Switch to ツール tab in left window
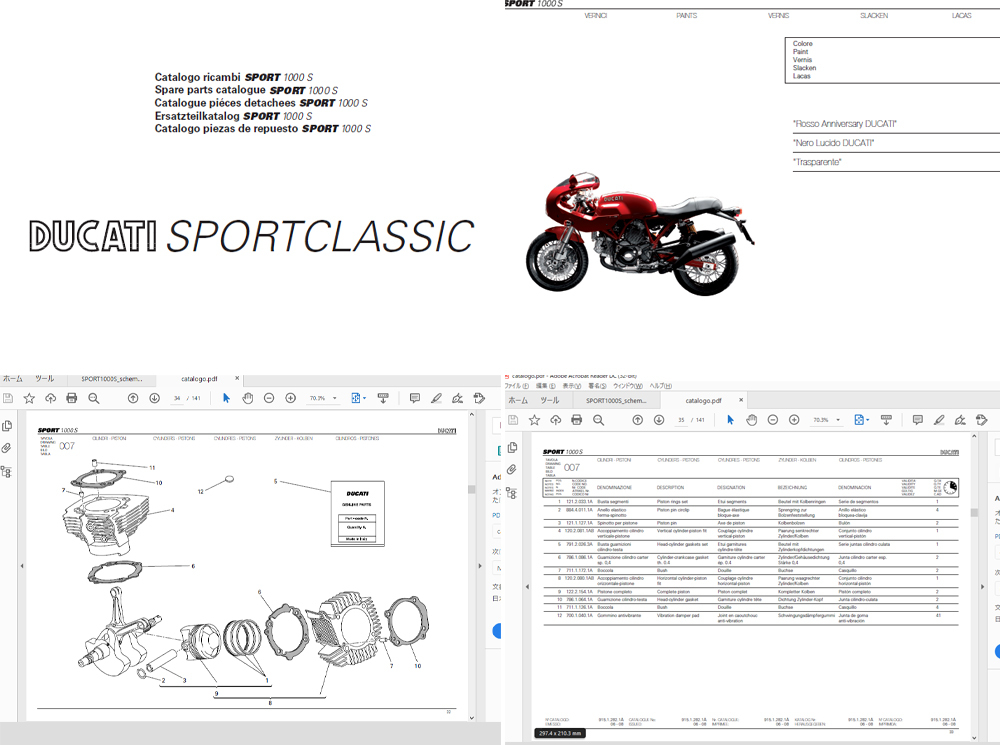The width and height of the screenshot is (1000, 745). point(45,378)
